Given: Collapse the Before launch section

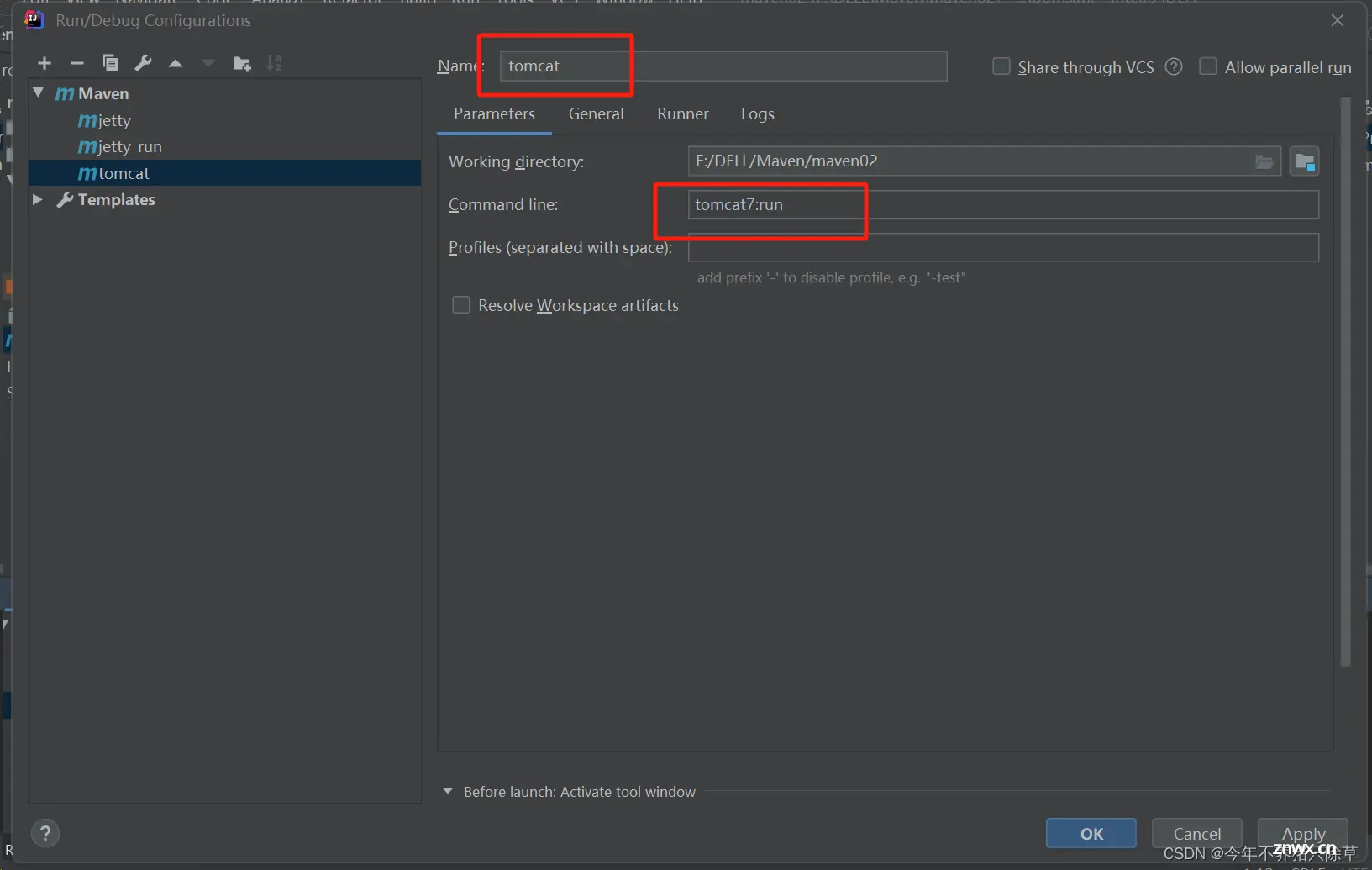Looking at the screenshot, I should (448, 791).
